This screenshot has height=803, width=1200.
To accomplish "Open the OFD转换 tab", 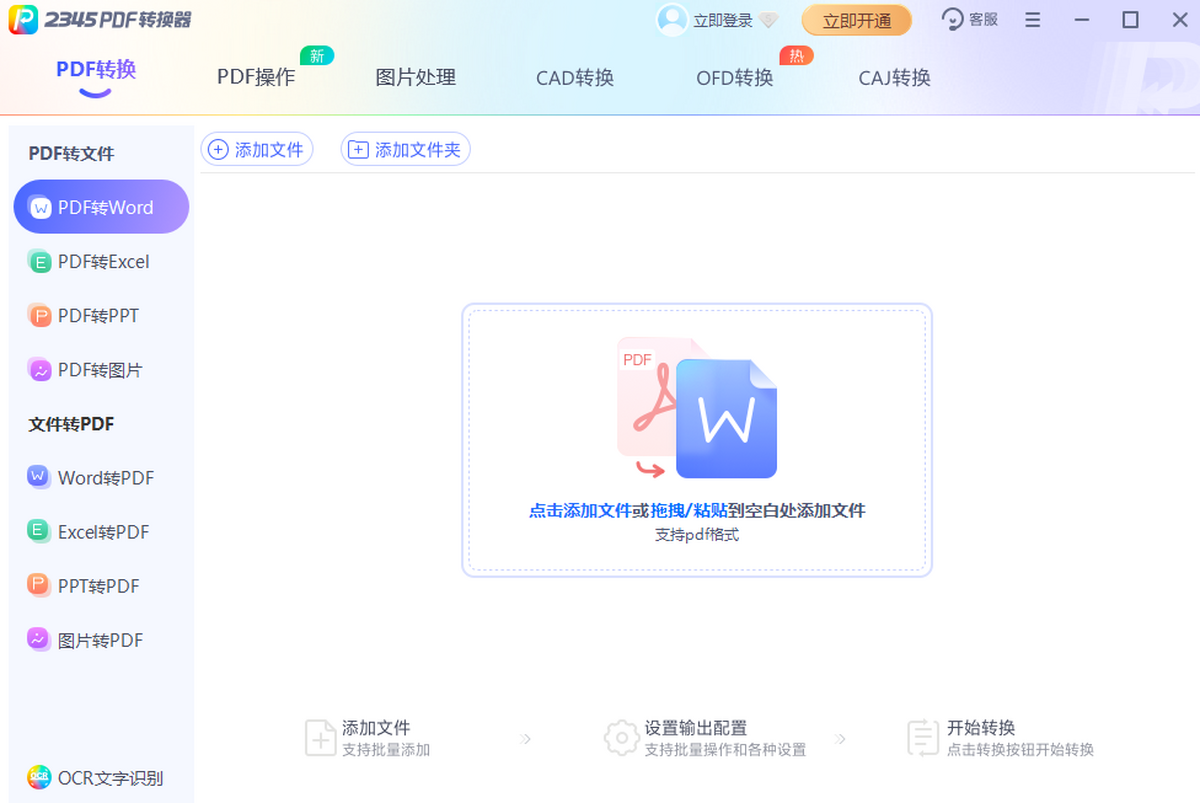I will point(735,77).
